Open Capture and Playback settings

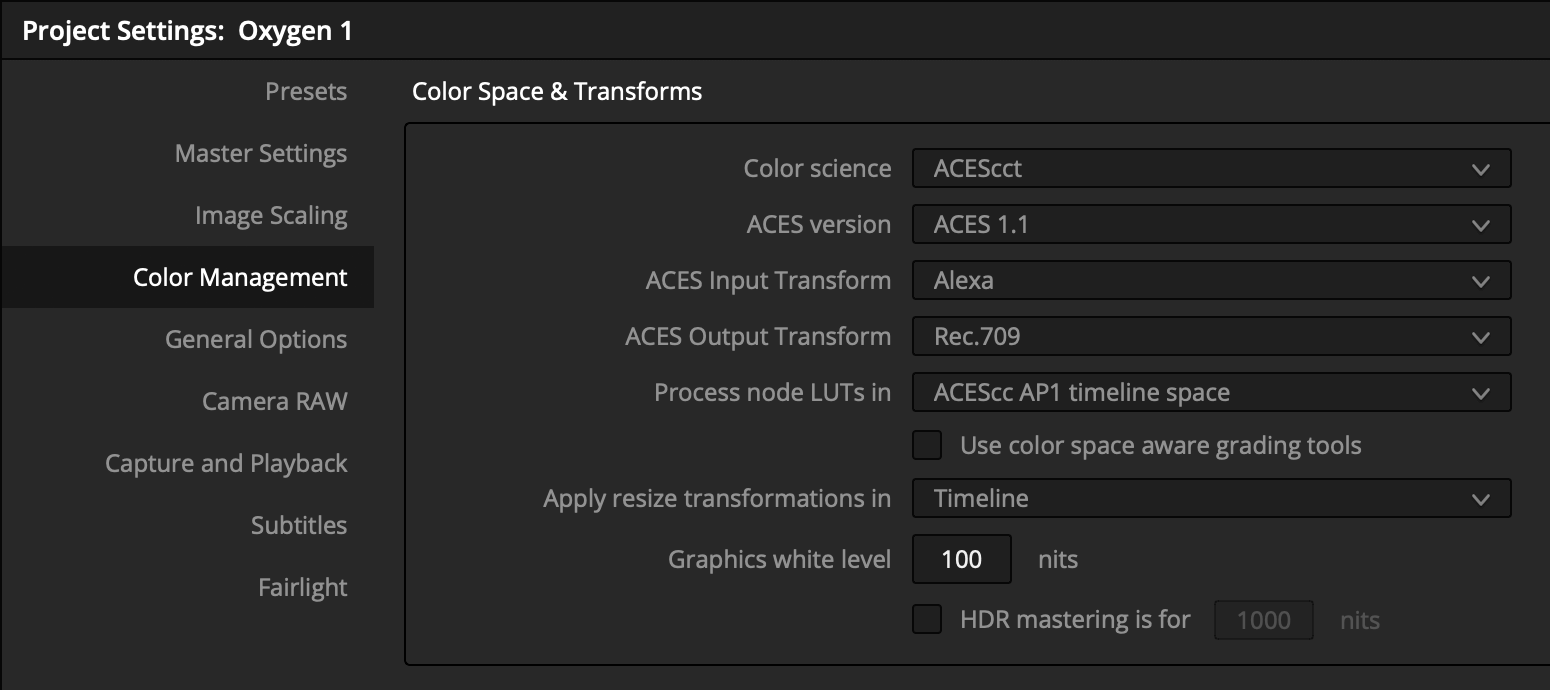[x=226, y=463]
